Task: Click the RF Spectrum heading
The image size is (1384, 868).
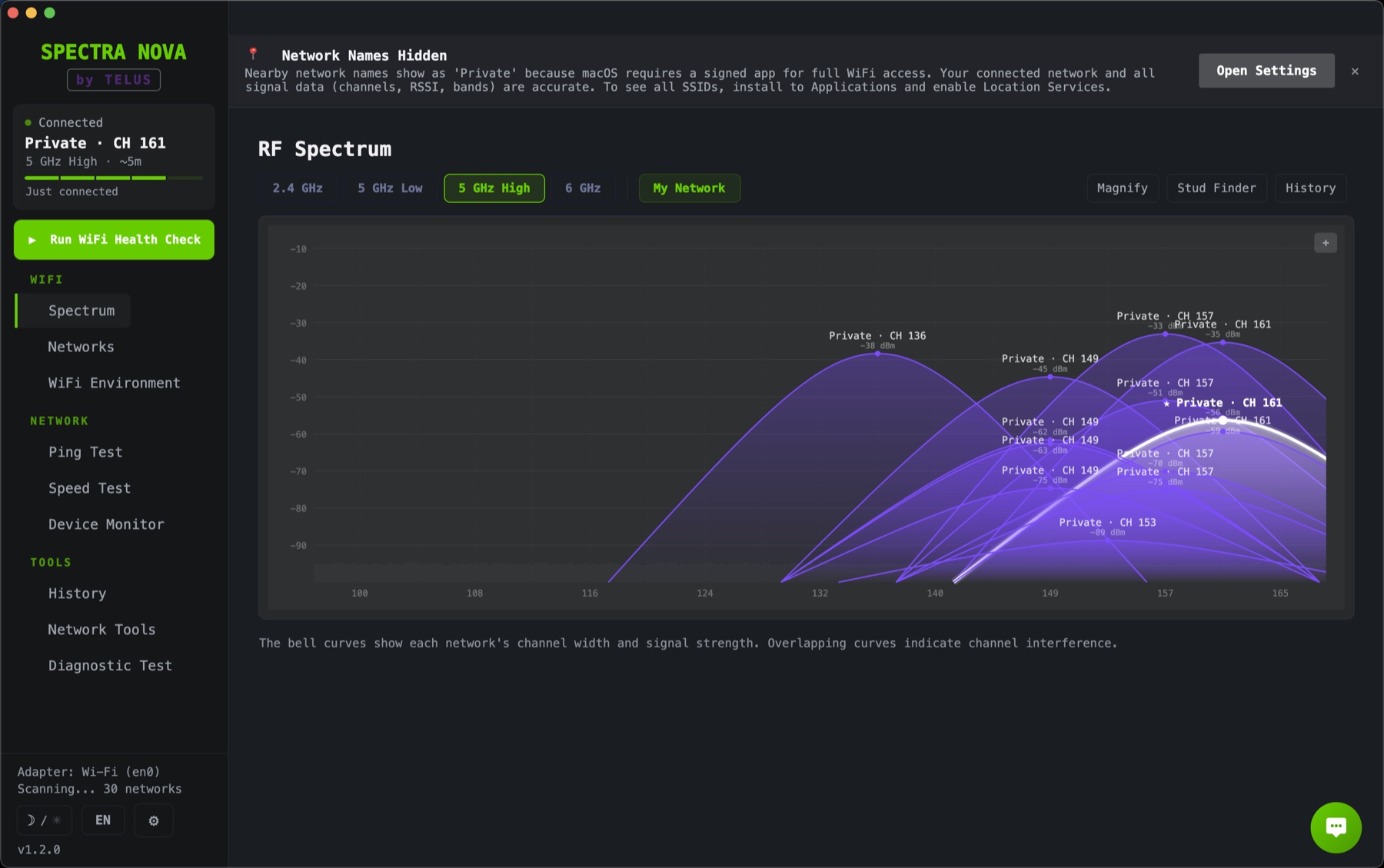Action: 324,149
